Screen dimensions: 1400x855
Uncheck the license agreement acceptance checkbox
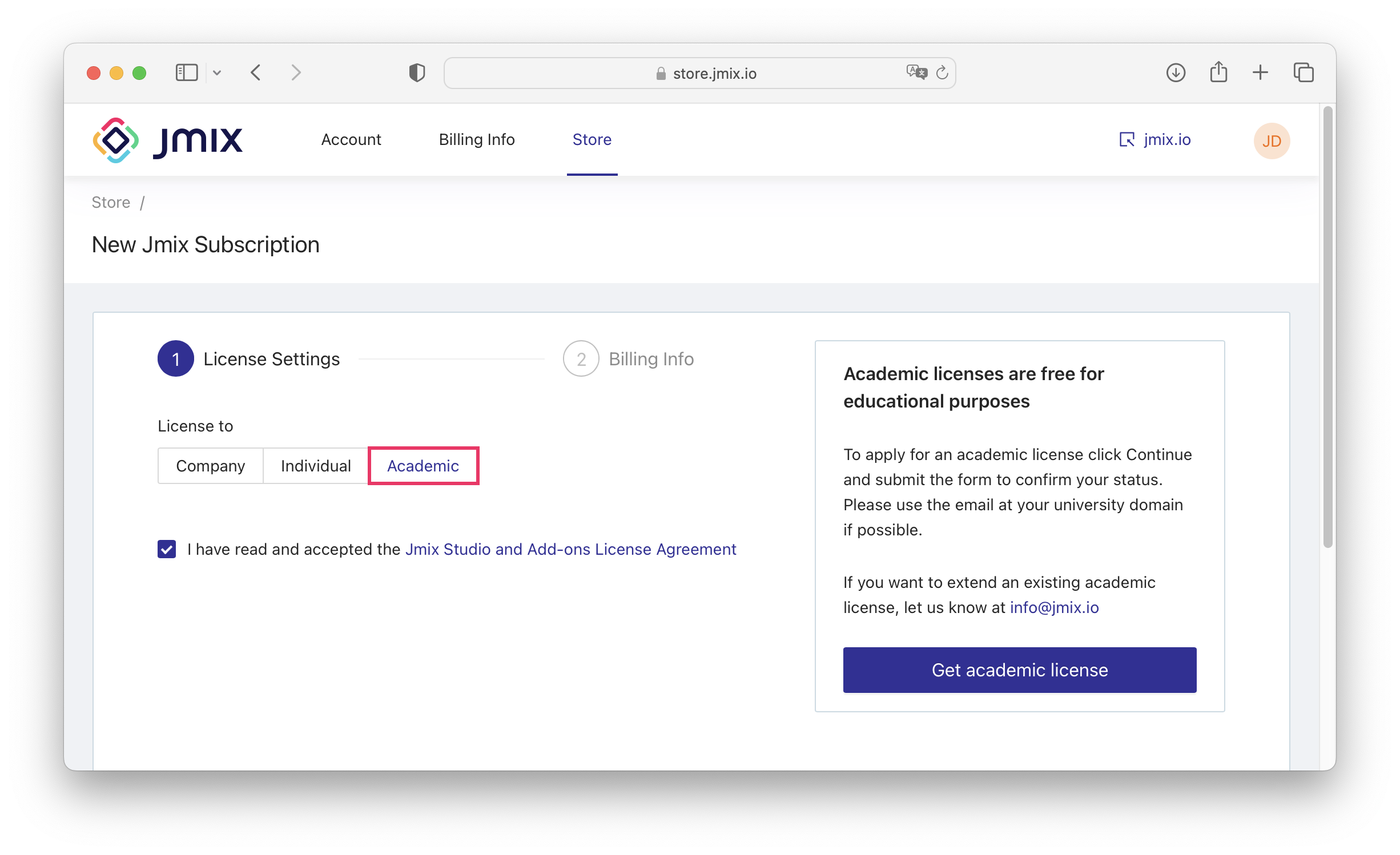point(166,549)
